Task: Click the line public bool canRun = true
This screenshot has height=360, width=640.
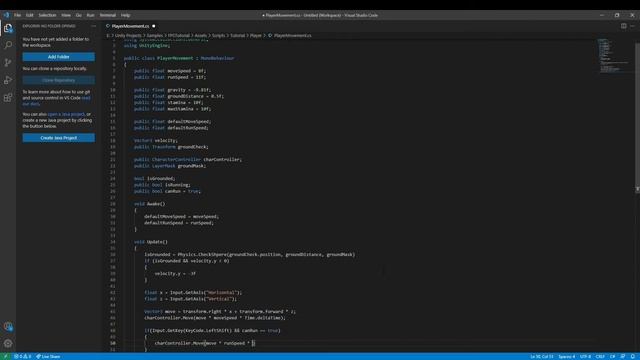Action: (x=167, y=191)
